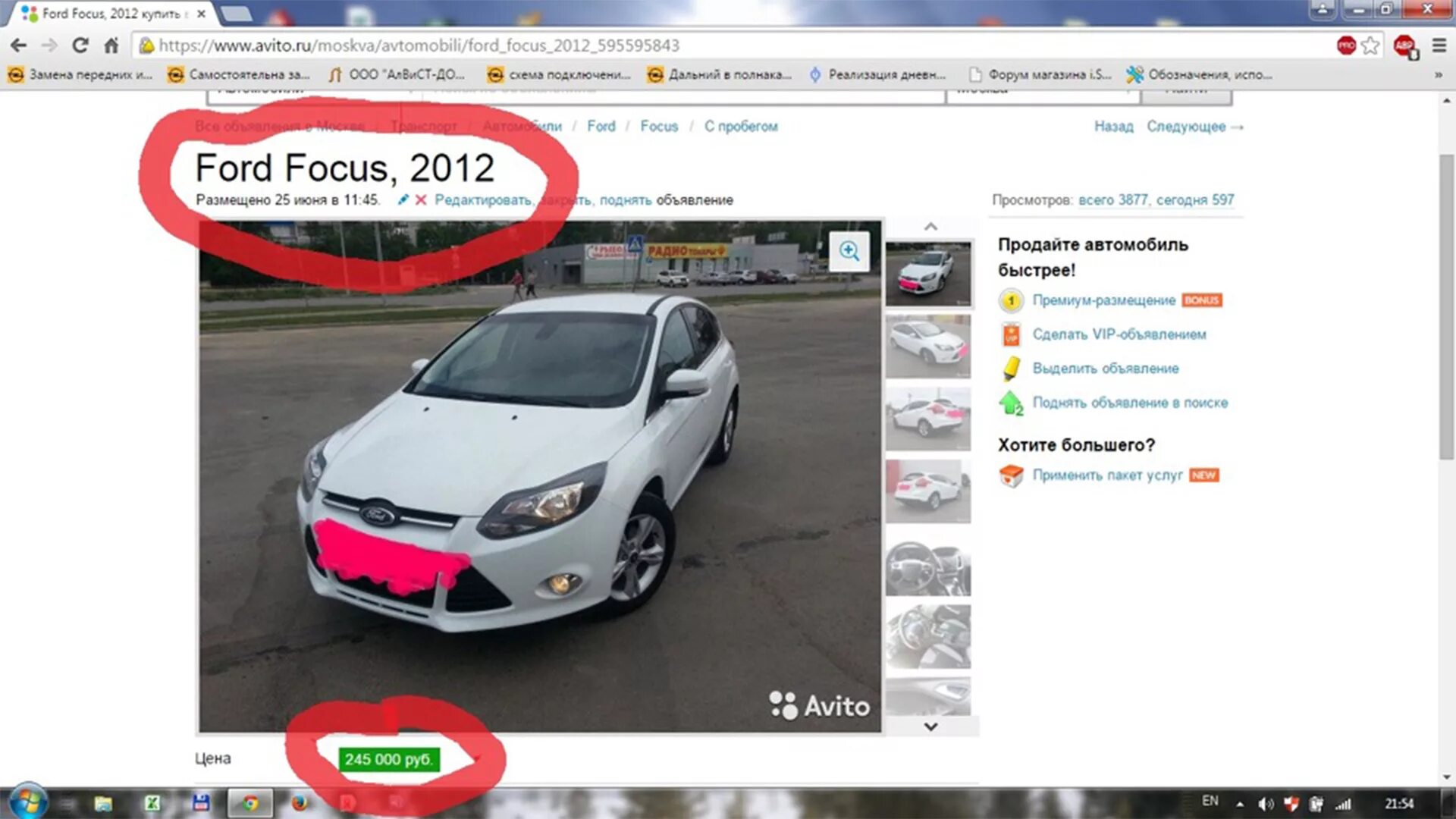
Task: Move thumbnail list down with arrow
Action: pyautogui.click(x=930, y=726)
